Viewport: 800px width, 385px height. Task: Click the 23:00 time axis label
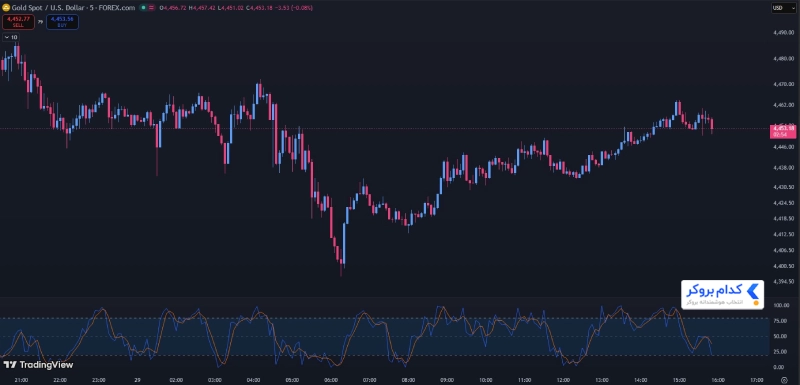click(x=98, y=380)
